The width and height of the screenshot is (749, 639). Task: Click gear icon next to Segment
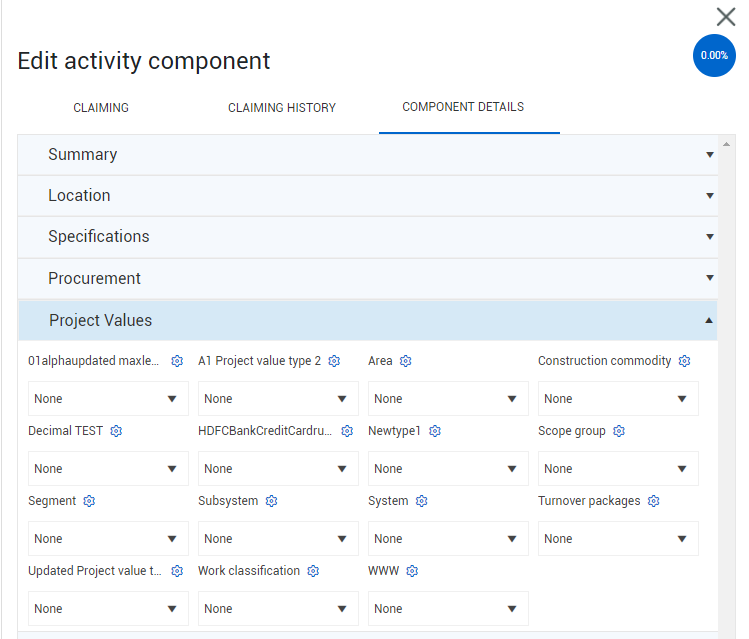89,501
